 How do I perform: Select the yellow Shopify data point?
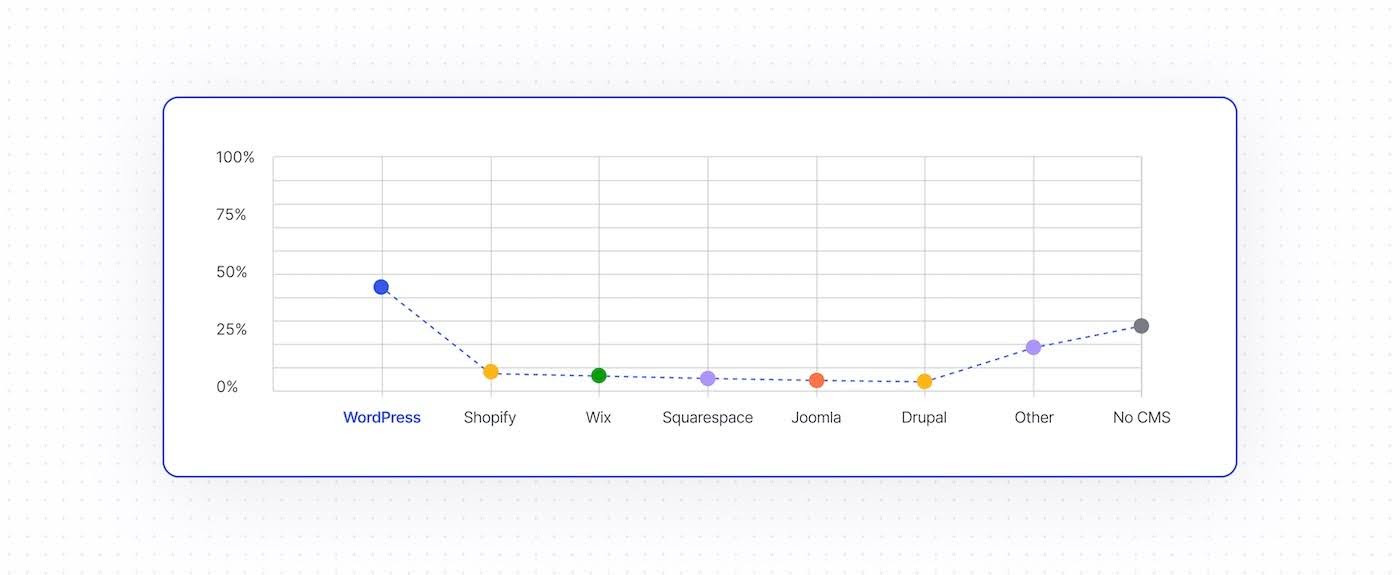[x=491, y=372]
